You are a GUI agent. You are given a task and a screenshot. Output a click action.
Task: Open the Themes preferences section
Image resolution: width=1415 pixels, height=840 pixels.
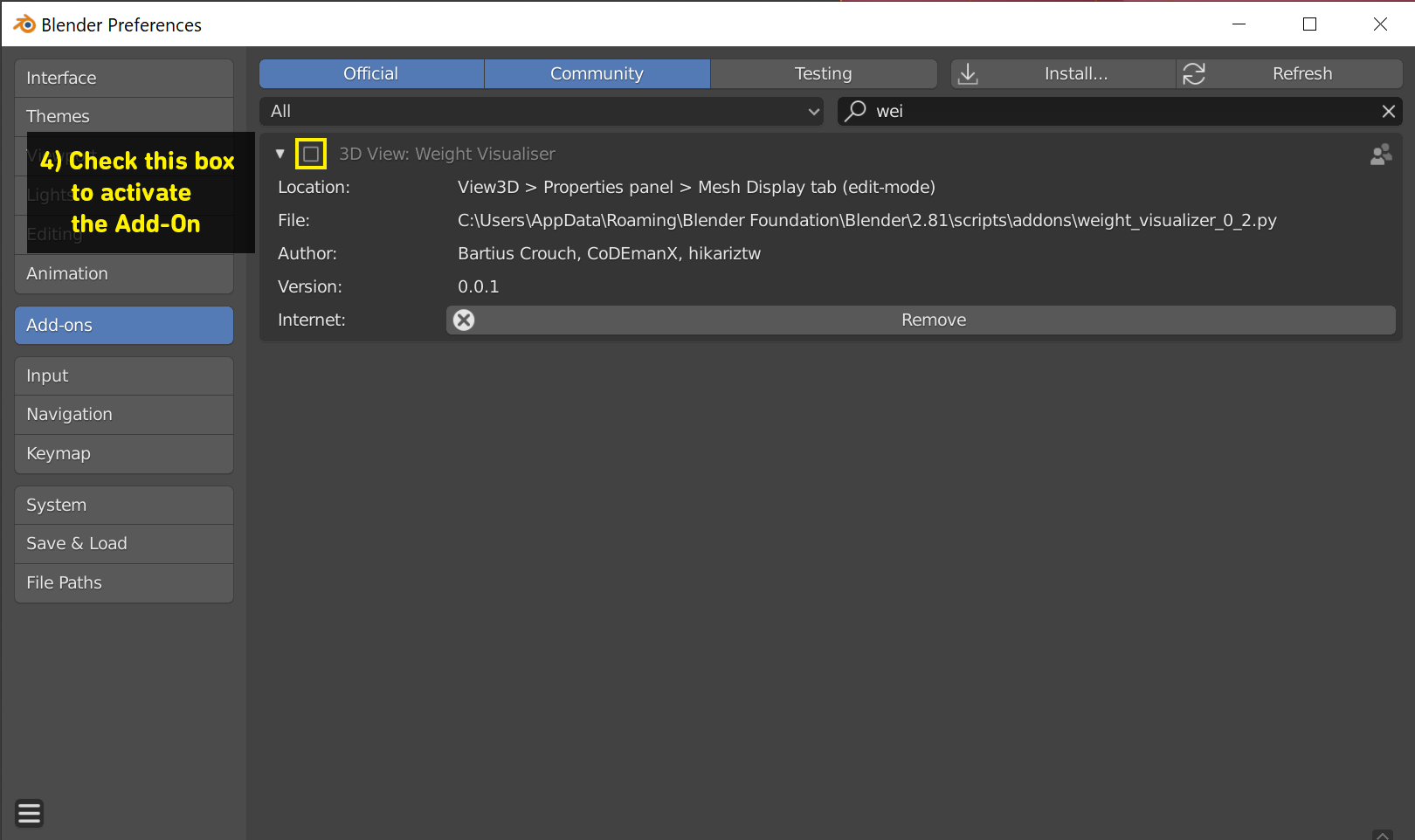(124, 116)
